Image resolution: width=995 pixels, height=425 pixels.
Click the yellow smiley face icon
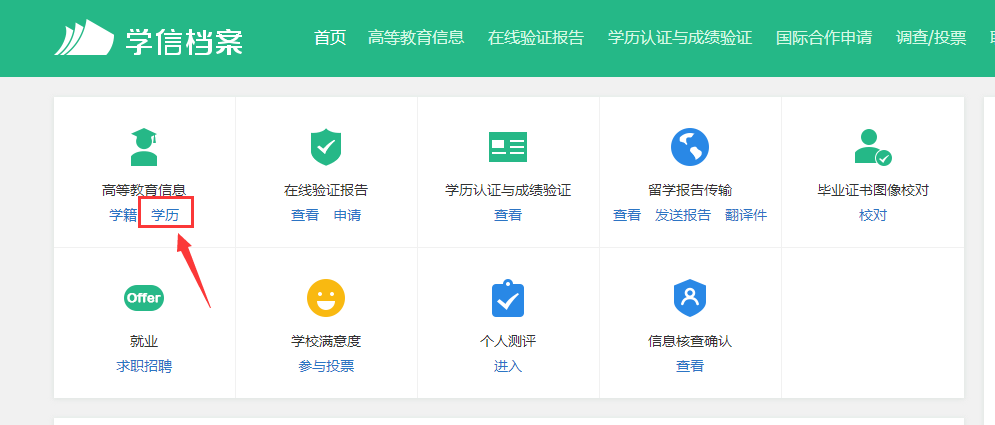tap(326, 298)
